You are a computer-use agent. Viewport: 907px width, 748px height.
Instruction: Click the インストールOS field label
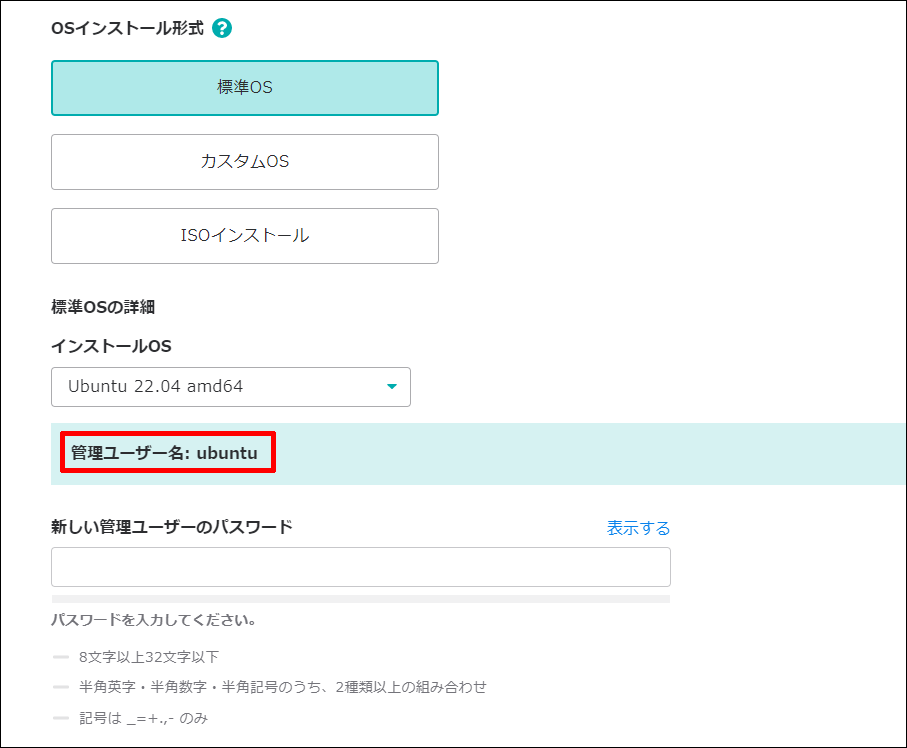click(x=111, y=346)
